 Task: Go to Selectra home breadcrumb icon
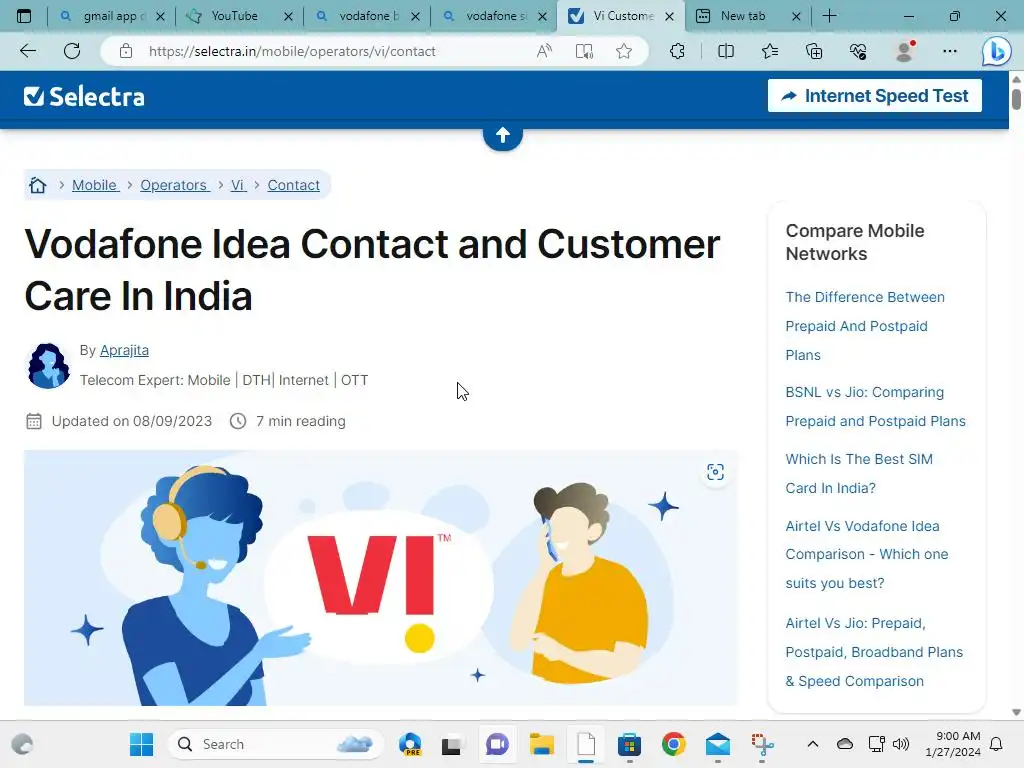click(38, 185)
